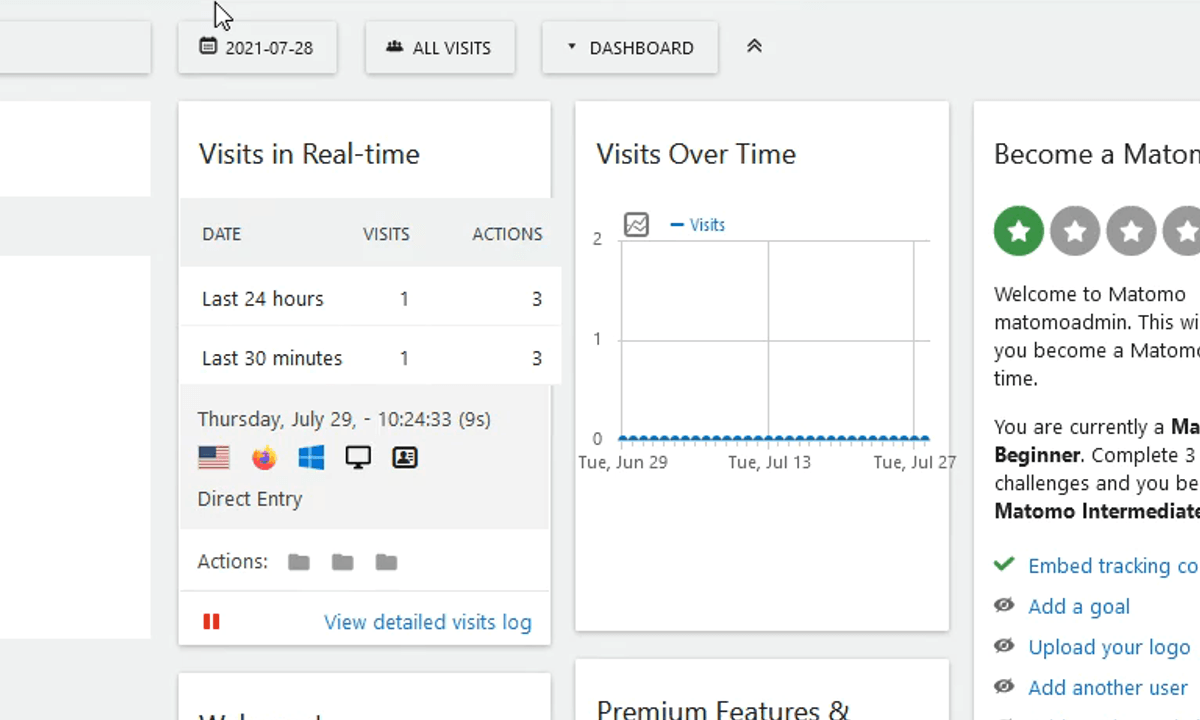
Task: Click the second grey star badge
Action: [x=1075, y=231]
